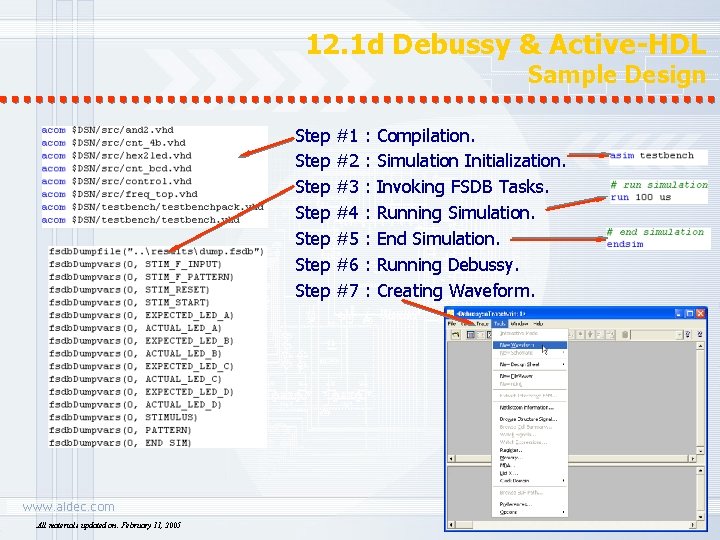720x540 pixels.
Task: Click the '# run simulation' comment text
Action: point(659,185)
